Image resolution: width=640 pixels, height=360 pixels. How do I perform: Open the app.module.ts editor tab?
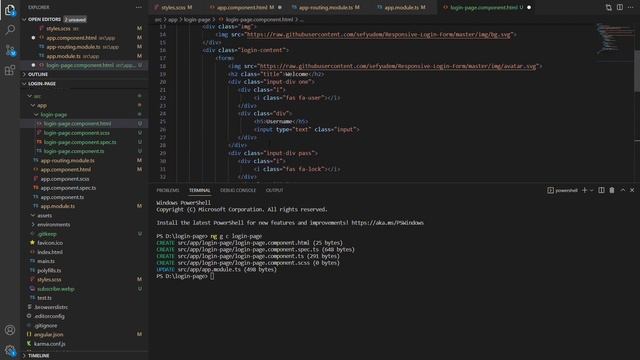point(404,7)
